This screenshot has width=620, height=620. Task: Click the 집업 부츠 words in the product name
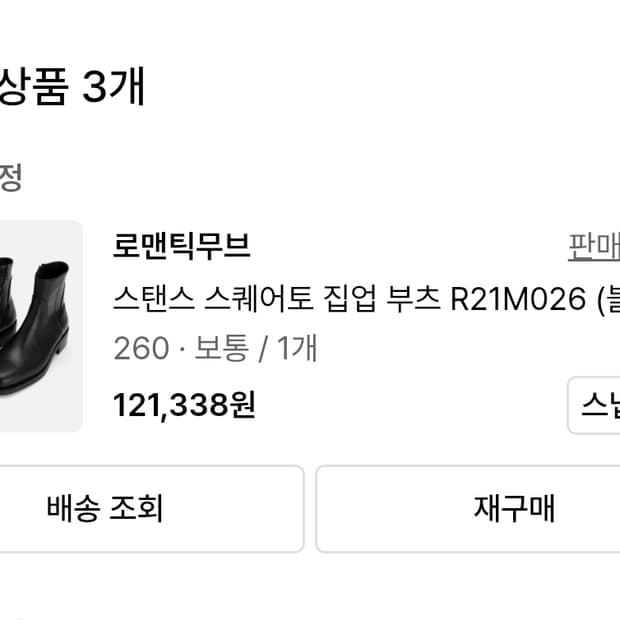click(x=382, y=299)
